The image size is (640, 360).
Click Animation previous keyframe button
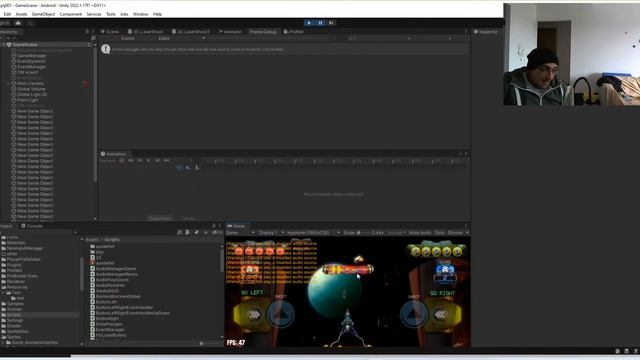pyautogui.click(x=140, y=160)
